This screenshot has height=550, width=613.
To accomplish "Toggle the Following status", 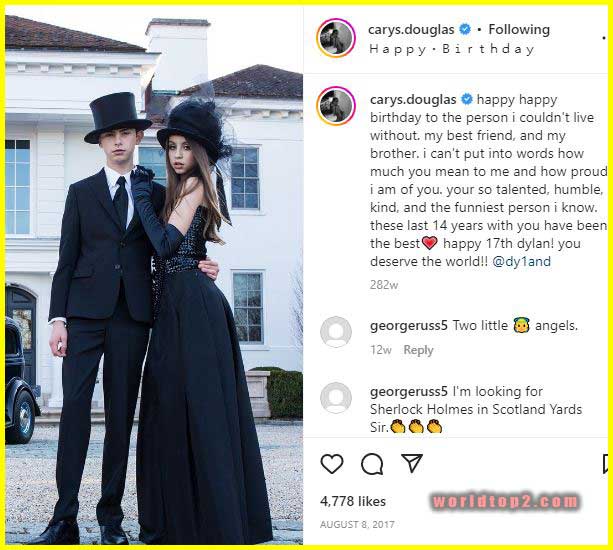I will coord(519,29).
